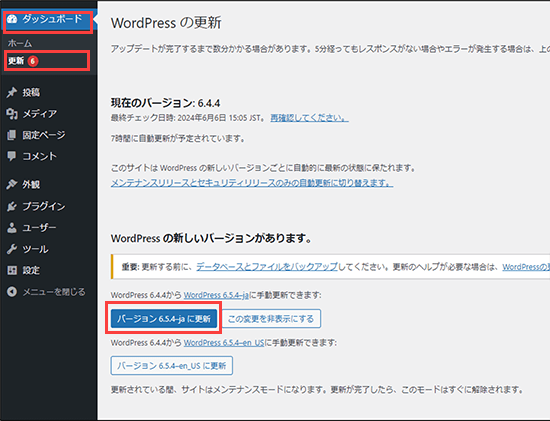Open the 投稿 menu label

[x=31, y=93]
